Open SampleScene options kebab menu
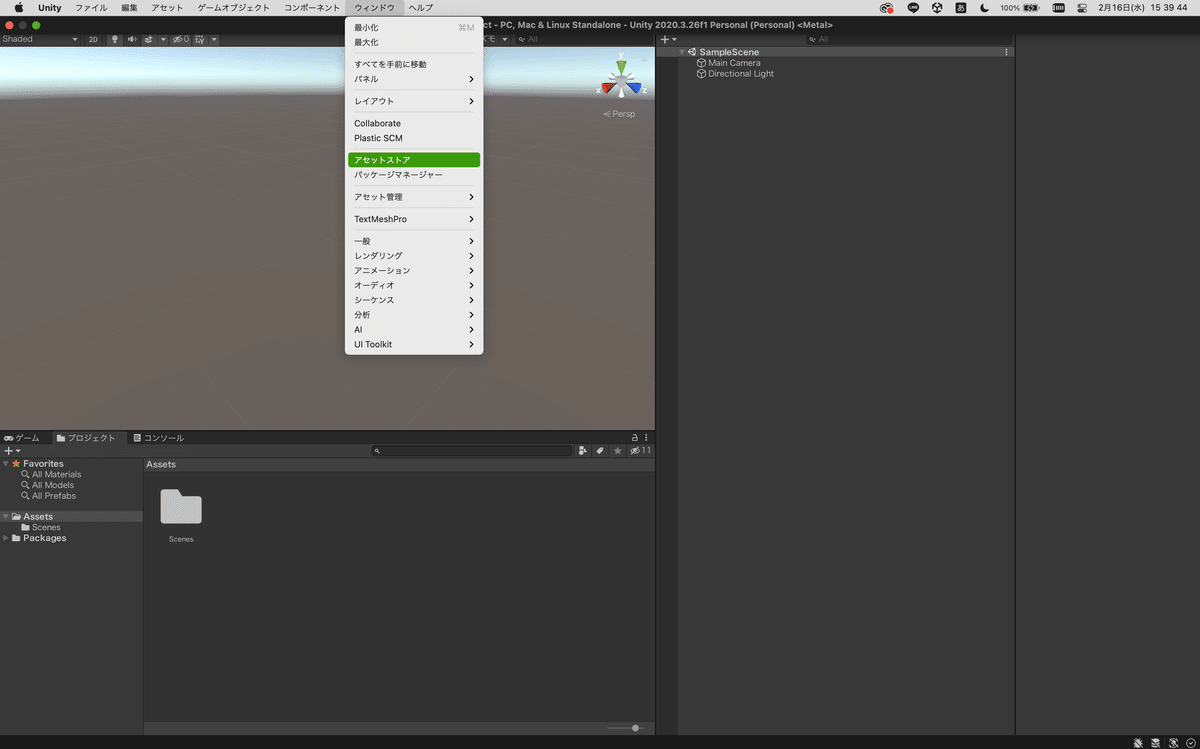 [1007, 52]
